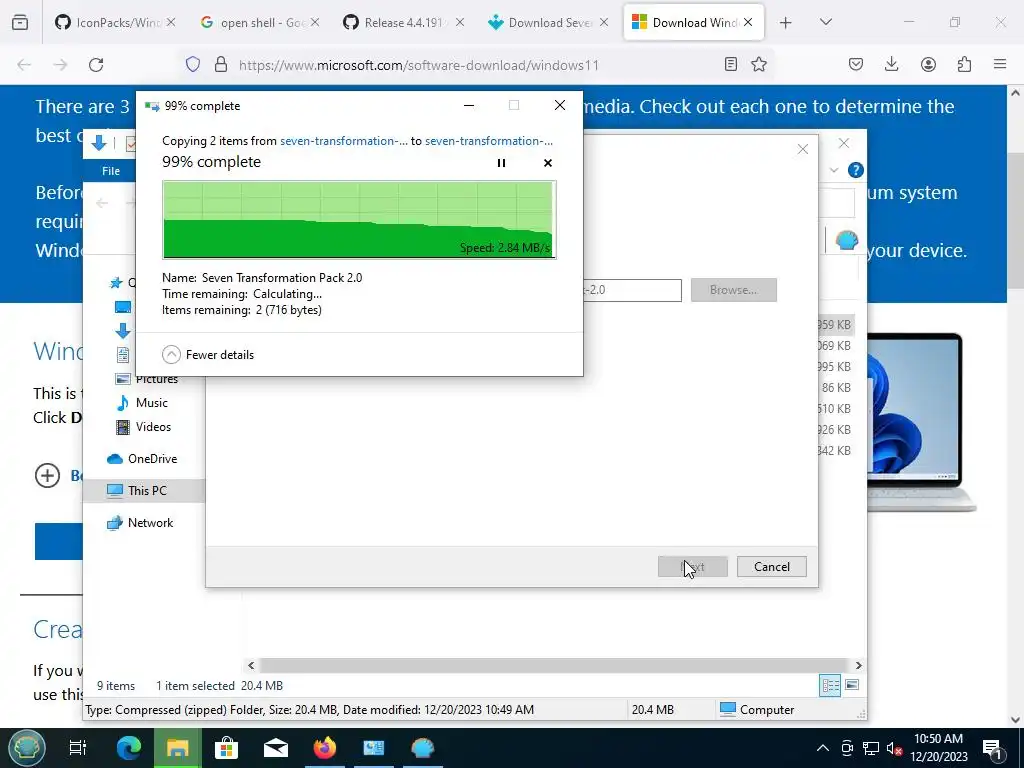Click the Desktop icon in navigation pane
Image resolution: width=1024 pixels, height=768 pixels.
pyautogui.click(x=123, y=307)
